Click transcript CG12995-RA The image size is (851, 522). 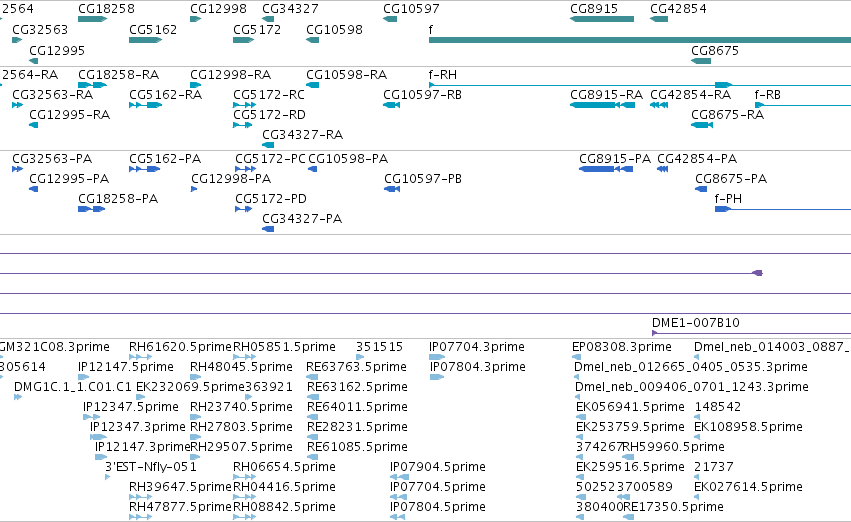tap(69, 115)
